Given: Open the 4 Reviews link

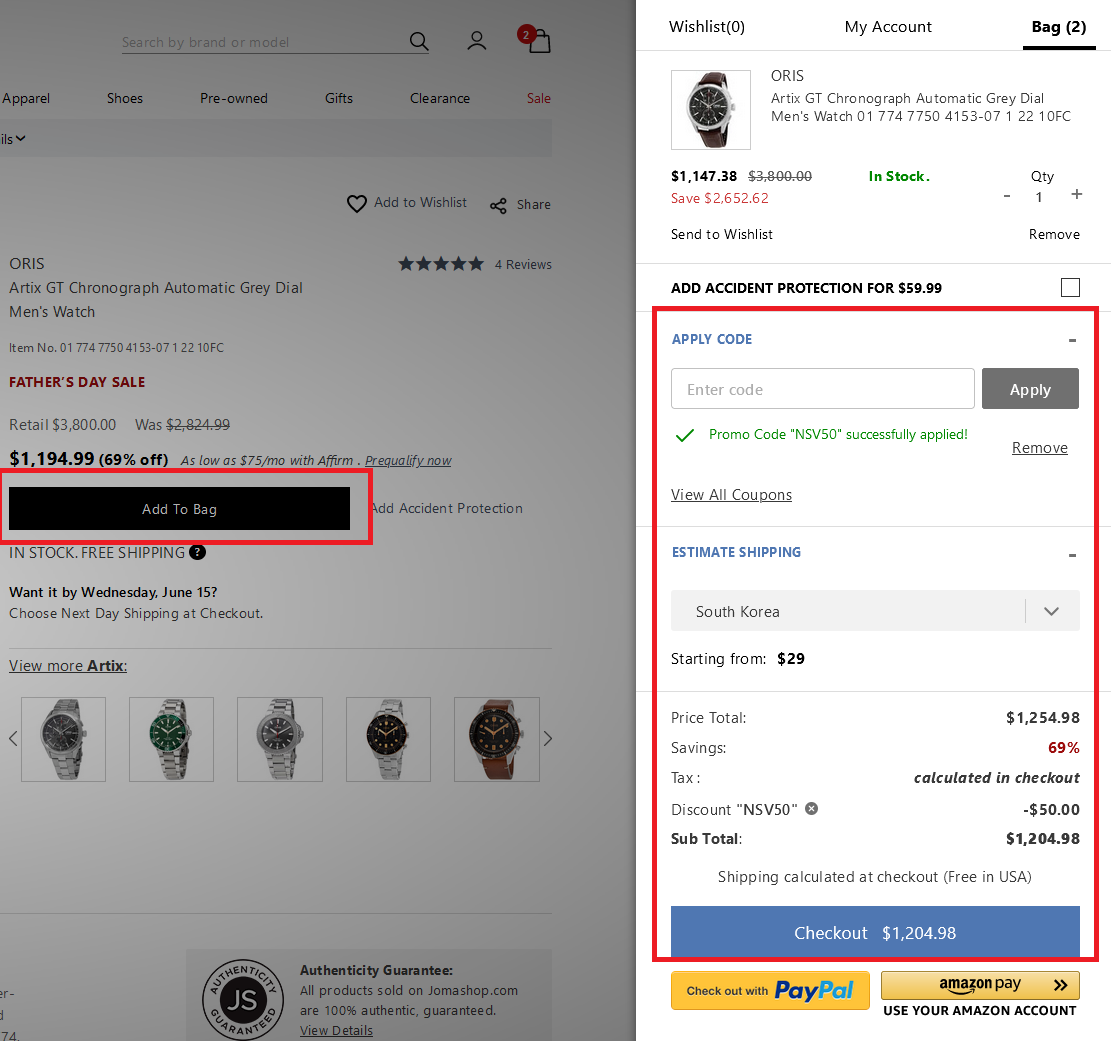Looking at the screenshot, I should 523,264.
